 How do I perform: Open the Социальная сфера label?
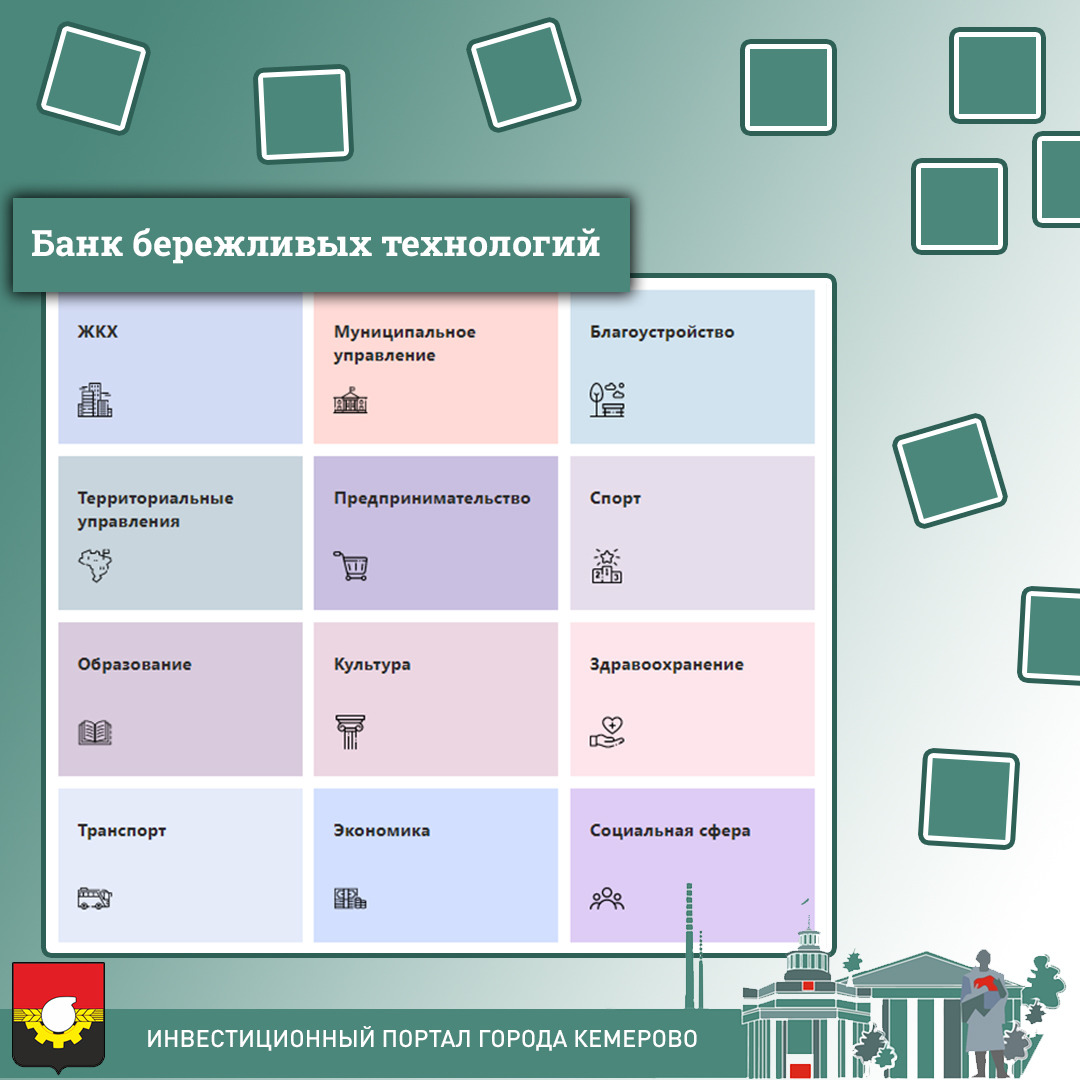pos(670,831)
